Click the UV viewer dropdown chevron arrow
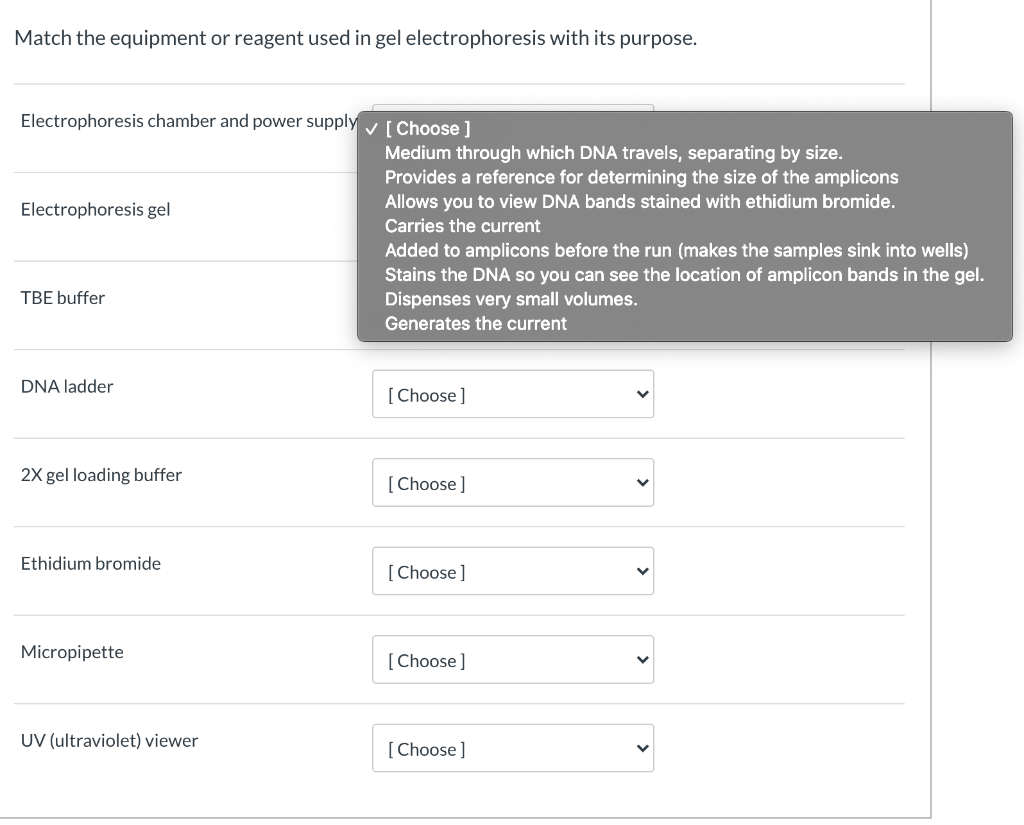 643,749
